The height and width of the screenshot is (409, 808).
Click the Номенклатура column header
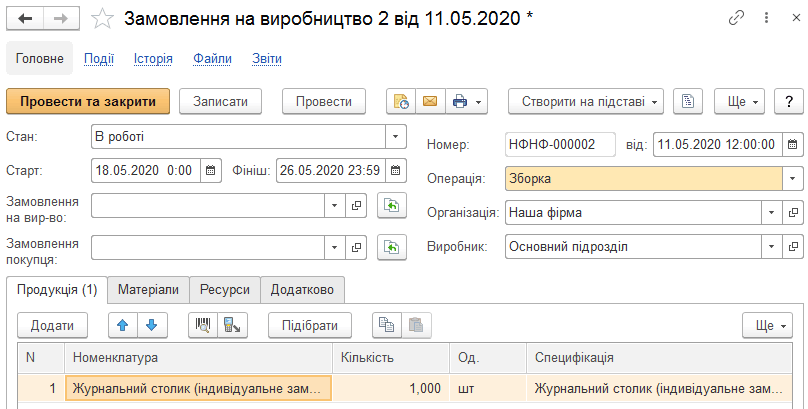[198, 357]
